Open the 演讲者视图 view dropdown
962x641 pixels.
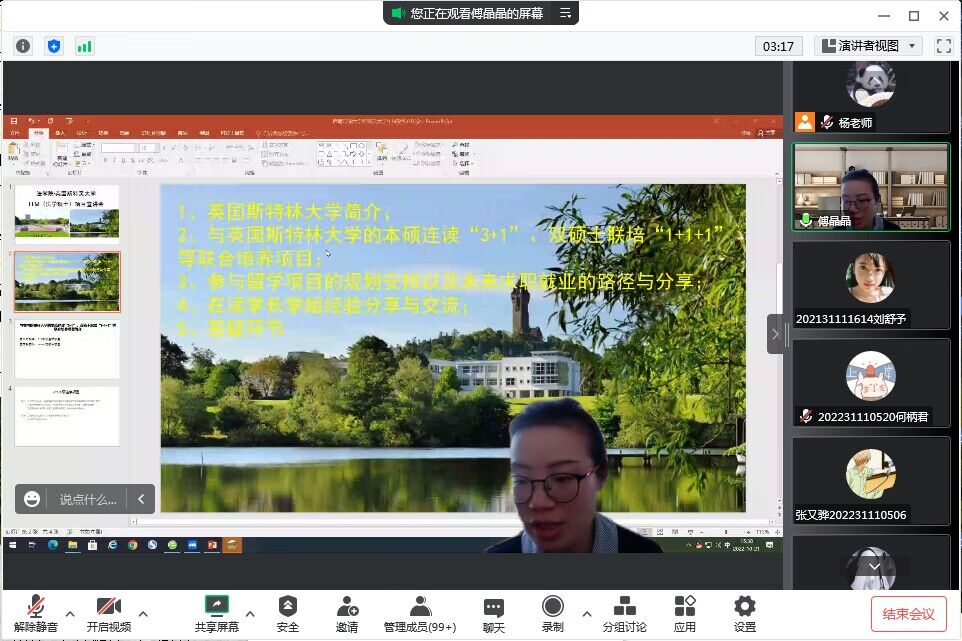coord(868,46)
